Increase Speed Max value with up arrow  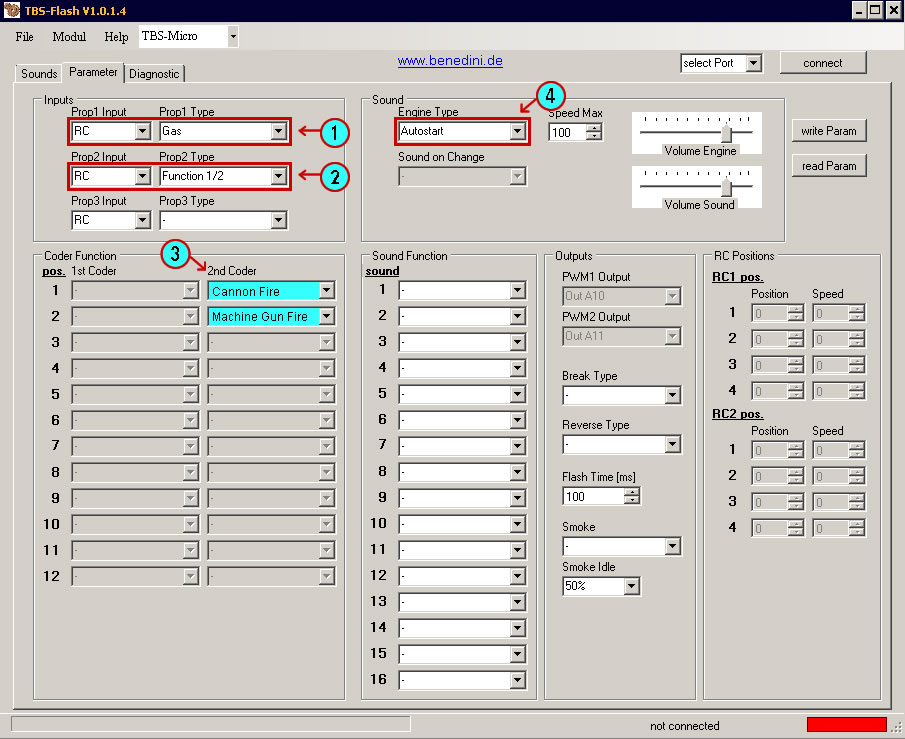(x=595, y=127)
